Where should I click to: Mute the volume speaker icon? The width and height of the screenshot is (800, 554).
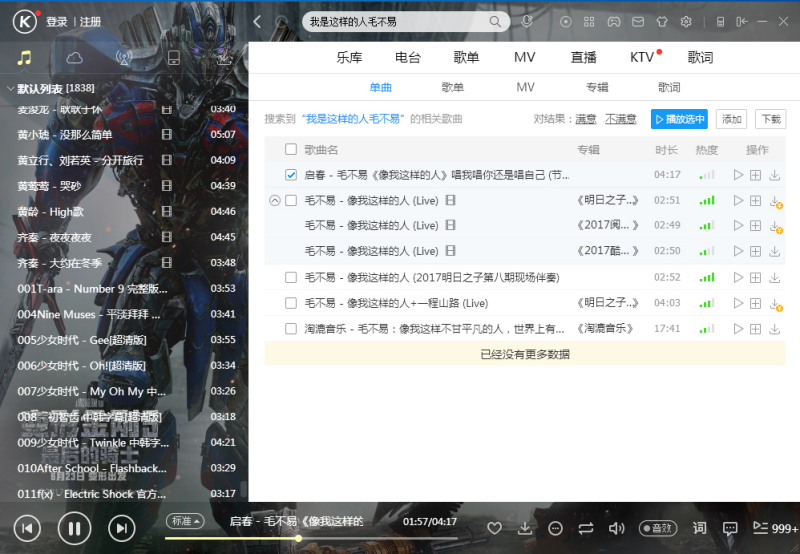point(616,528)
